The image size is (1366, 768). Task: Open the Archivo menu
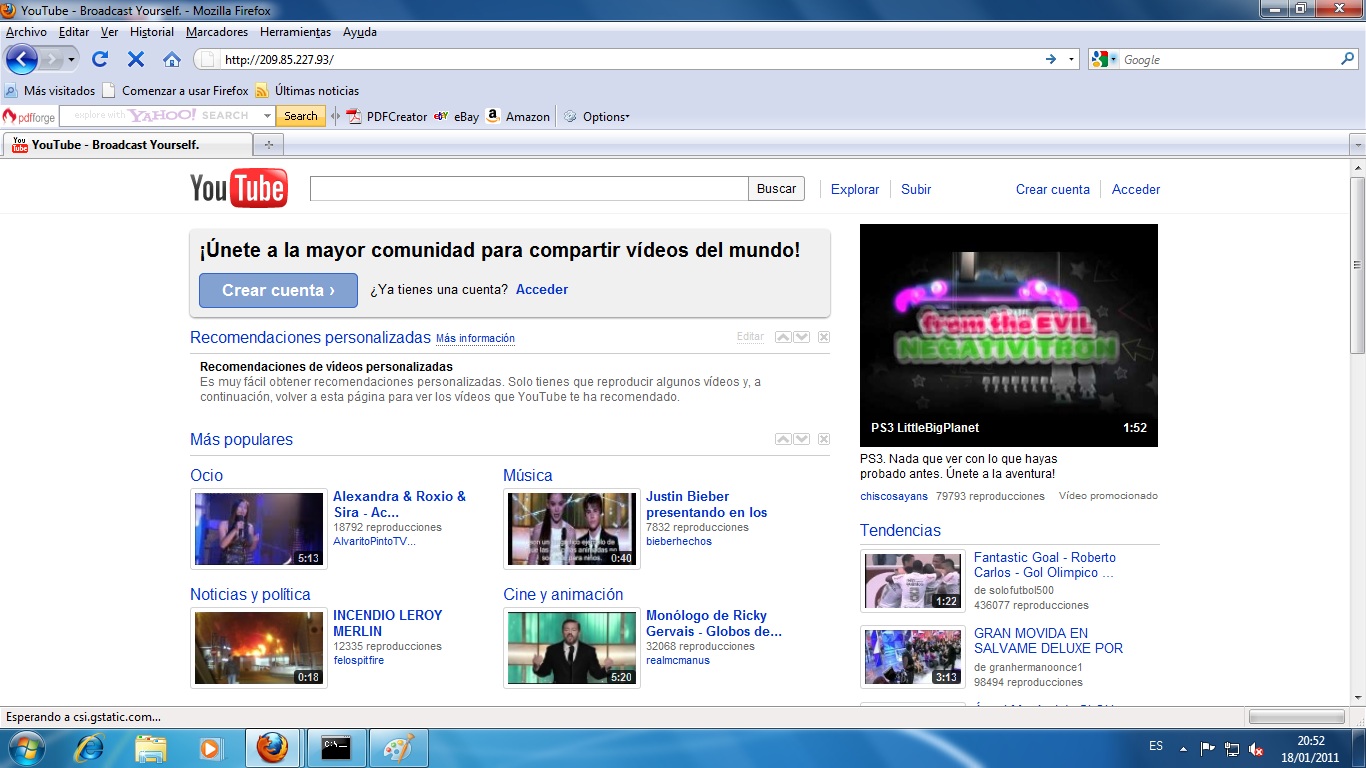tap(26, 32)
